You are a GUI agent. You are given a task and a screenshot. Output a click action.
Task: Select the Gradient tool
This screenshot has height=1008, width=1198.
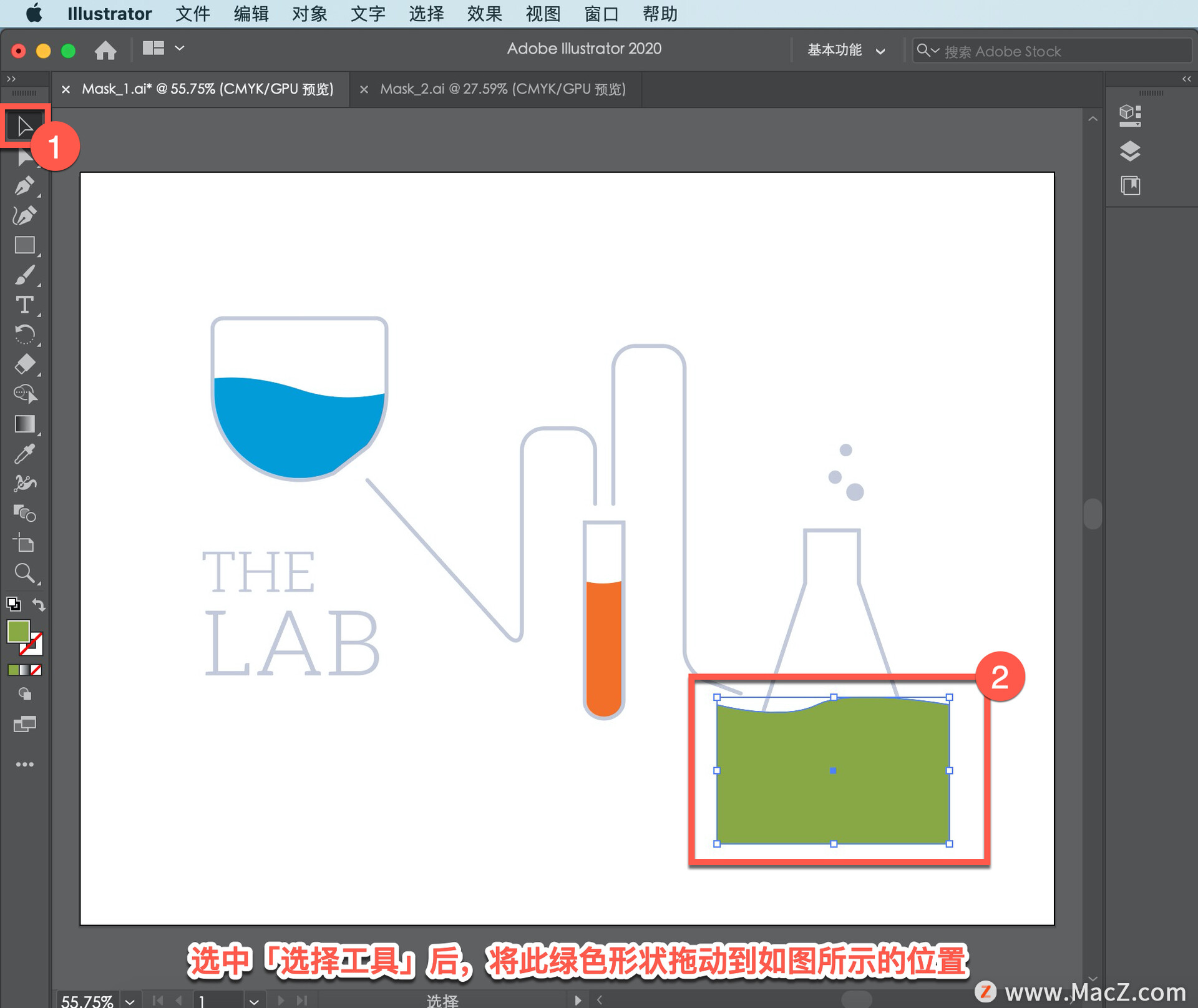(24, 424)
